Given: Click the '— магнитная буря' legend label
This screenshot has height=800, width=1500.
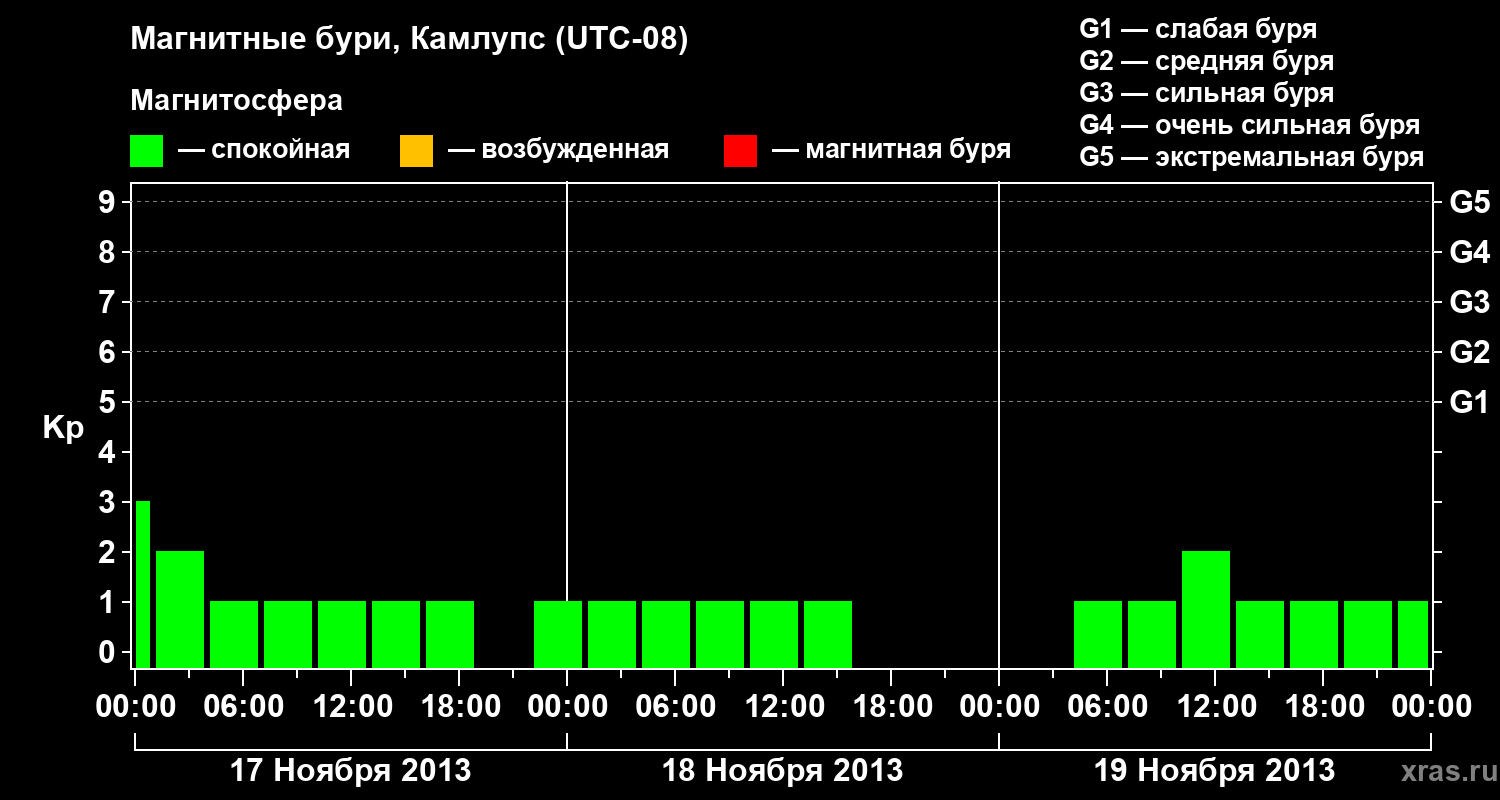Looking at the screenshot, I should pyautogui.click(x=891, y=150).
